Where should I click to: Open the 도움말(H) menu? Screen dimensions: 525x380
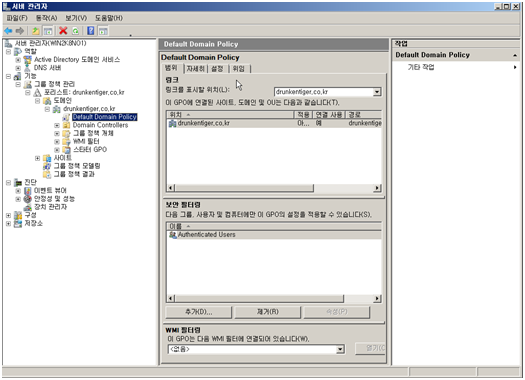109,18
